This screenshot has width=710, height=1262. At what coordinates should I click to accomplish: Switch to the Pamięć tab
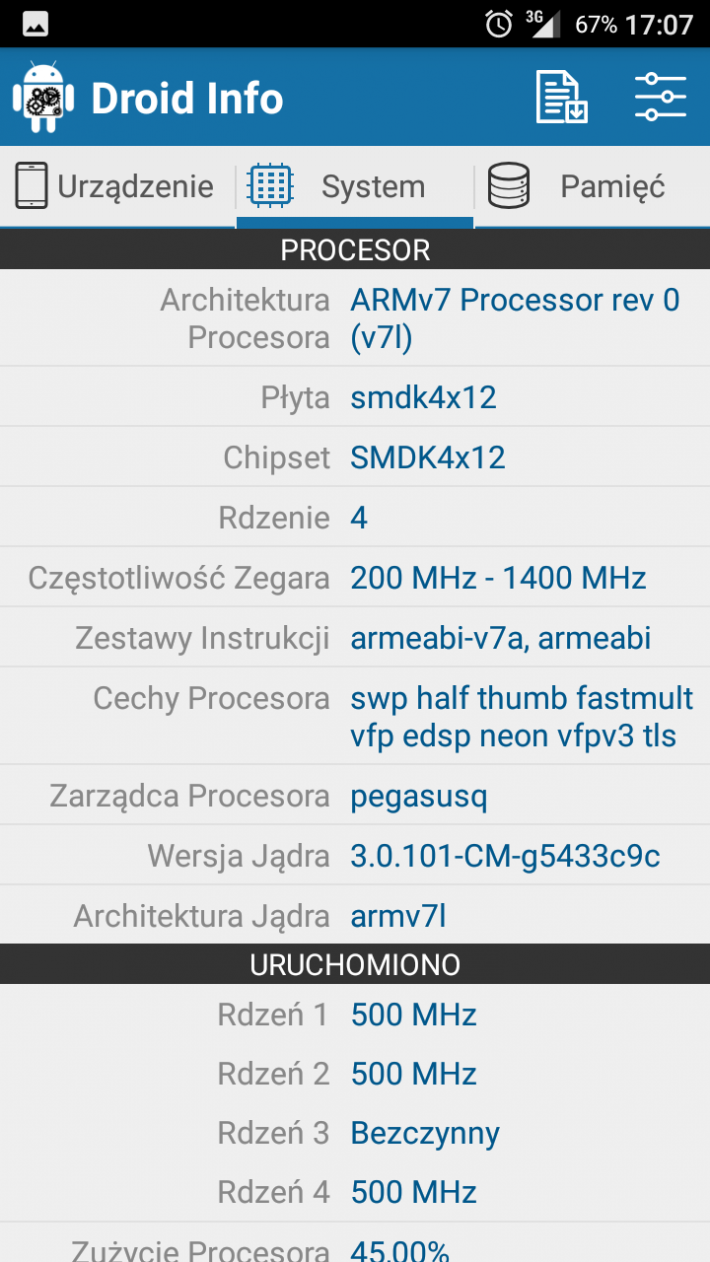(592, 187)
